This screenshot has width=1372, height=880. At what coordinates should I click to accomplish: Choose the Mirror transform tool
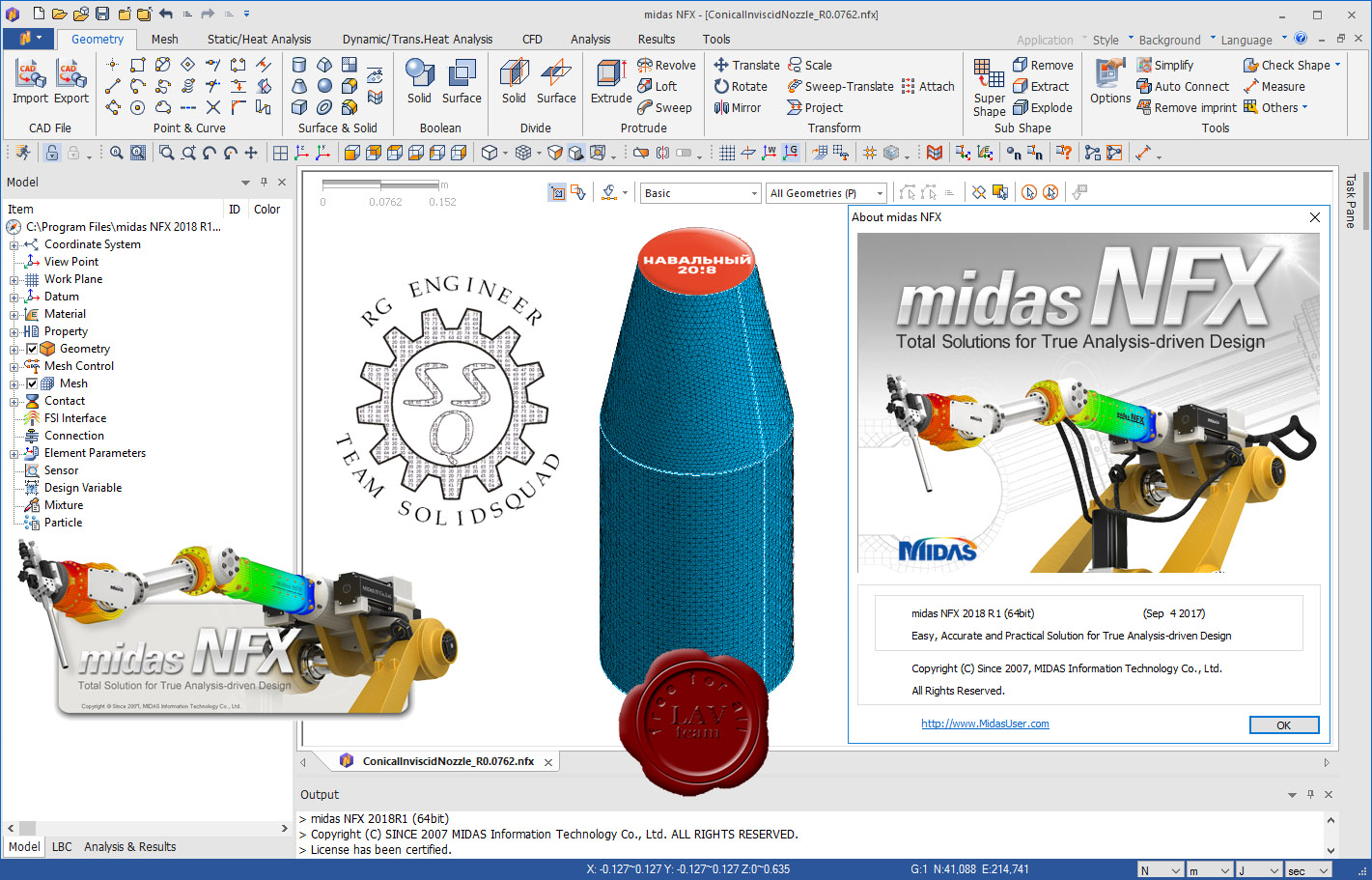pyautogui.click(x=738, y=107)
